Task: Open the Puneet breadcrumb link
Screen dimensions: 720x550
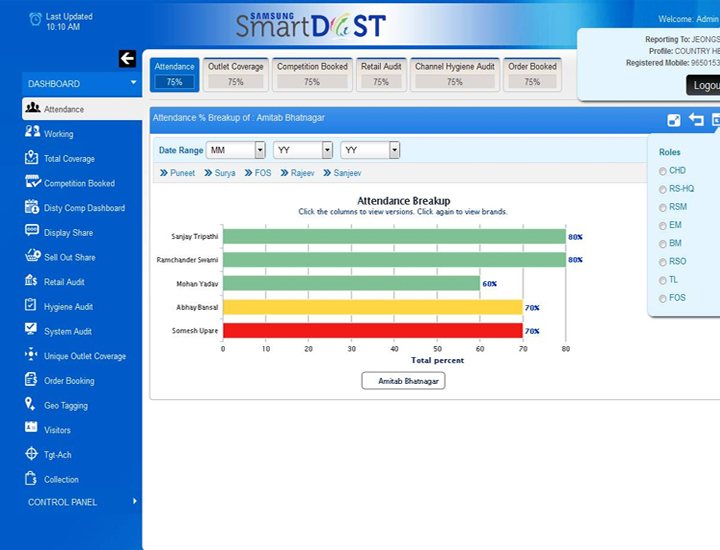Action: tap(182, 173)
